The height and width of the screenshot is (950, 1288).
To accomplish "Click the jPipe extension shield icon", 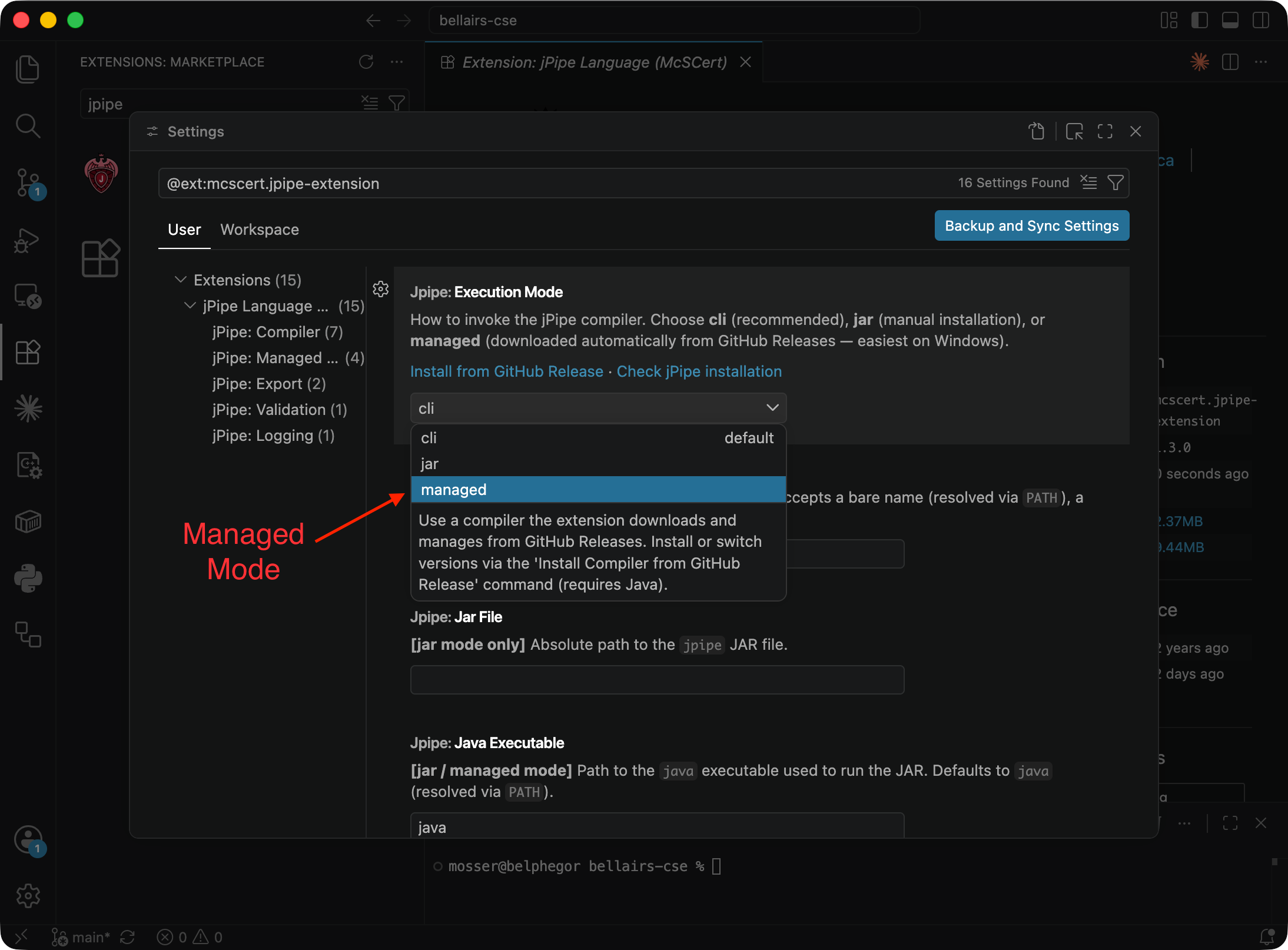I will (101, 174).
